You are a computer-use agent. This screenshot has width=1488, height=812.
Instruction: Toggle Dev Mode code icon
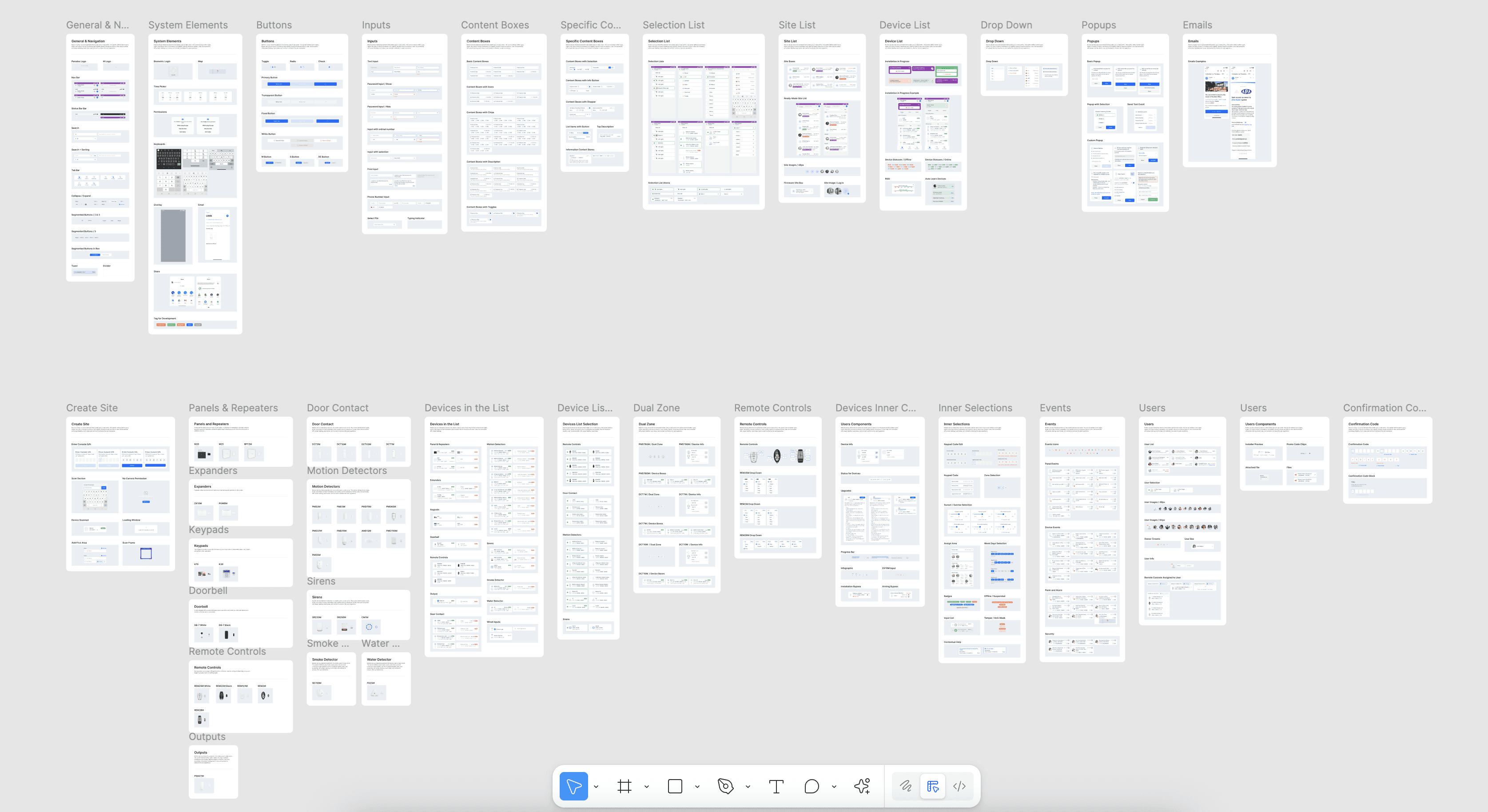959,786
